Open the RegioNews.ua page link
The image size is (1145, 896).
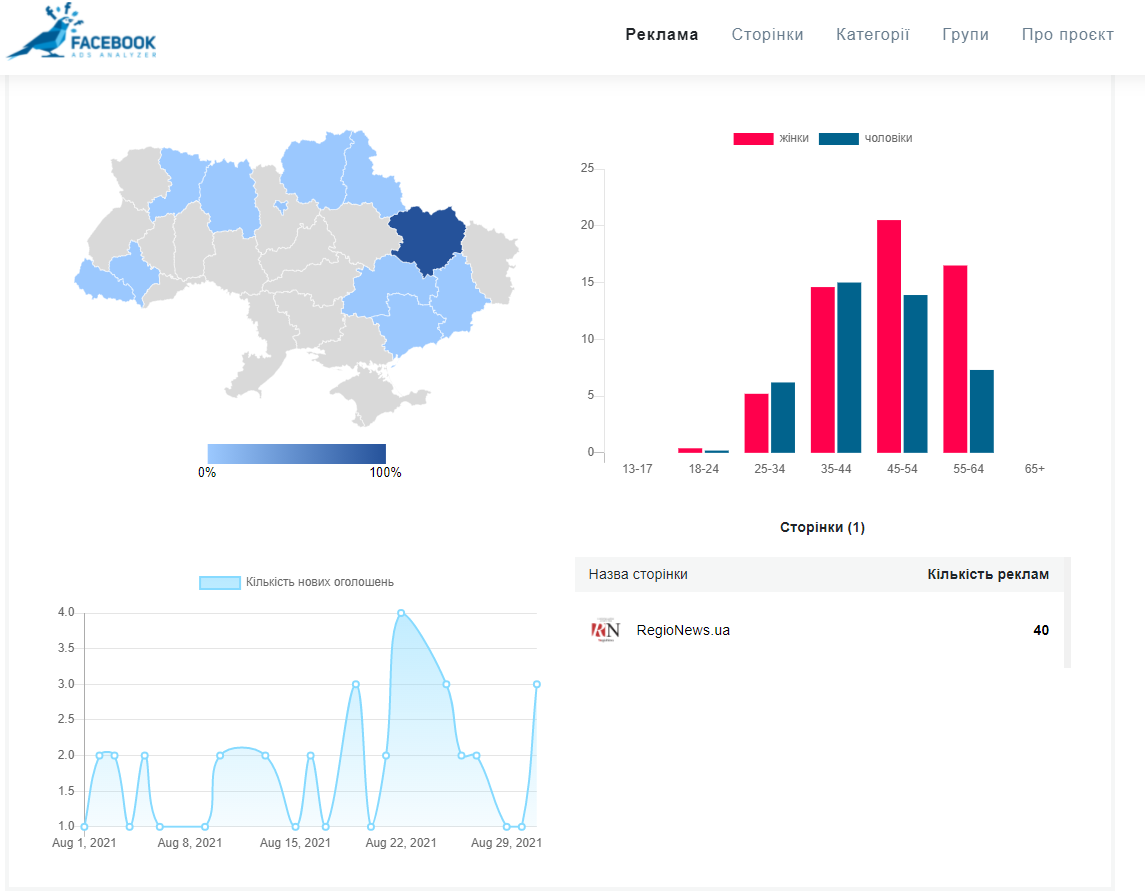[683, 630]
